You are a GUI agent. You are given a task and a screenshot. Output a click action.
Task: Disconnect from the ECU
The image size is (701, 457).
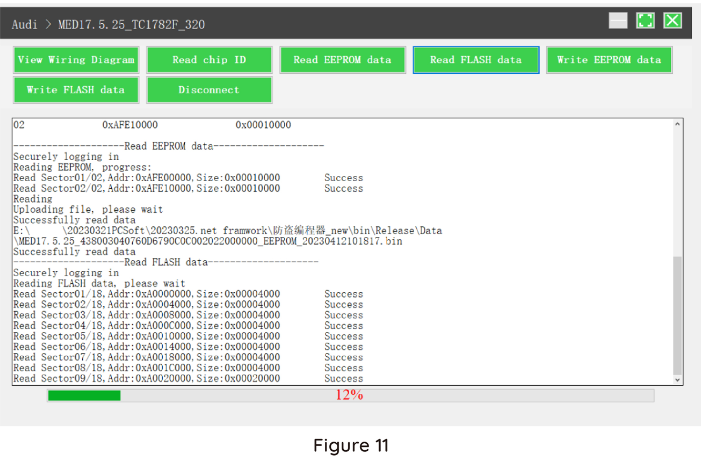(x=209, y=90)
